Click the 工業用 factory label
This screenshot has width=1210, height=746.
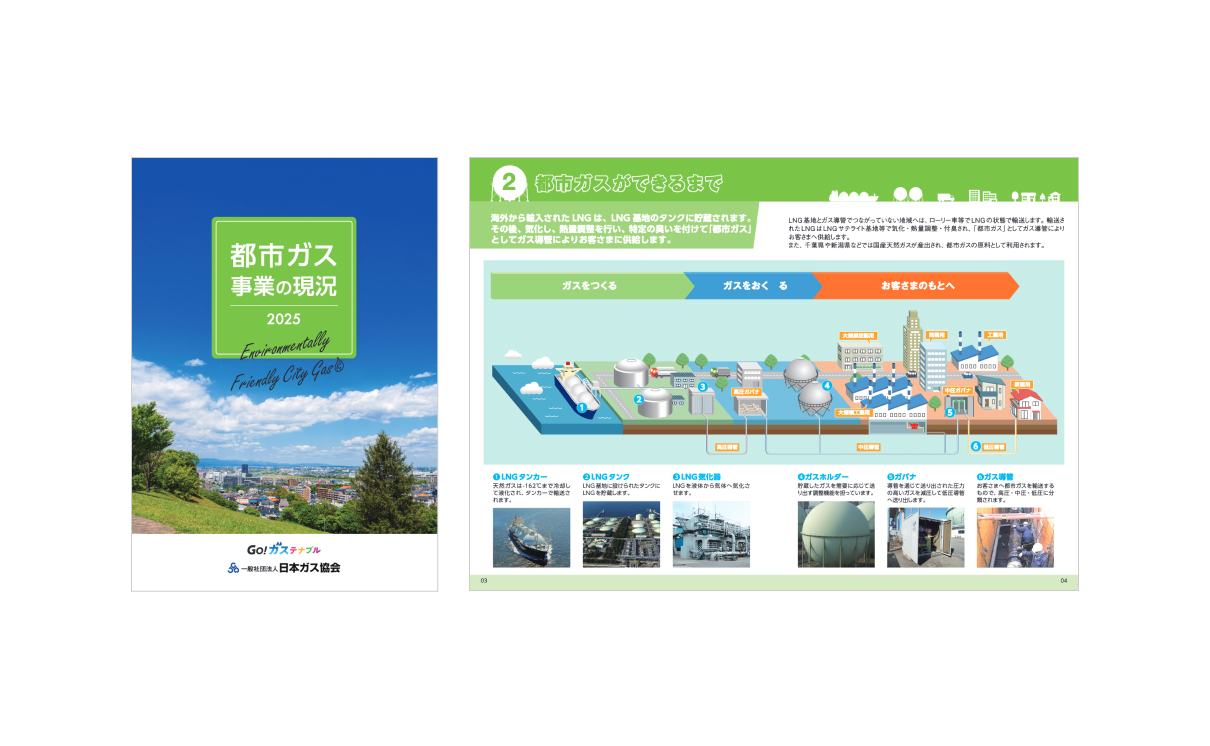995,336
